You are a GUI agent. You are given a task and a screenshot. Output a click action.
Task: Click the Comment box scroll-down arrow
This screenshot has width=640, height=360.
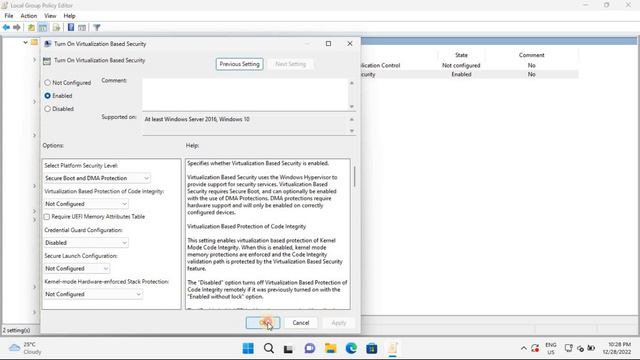[352, 107]
